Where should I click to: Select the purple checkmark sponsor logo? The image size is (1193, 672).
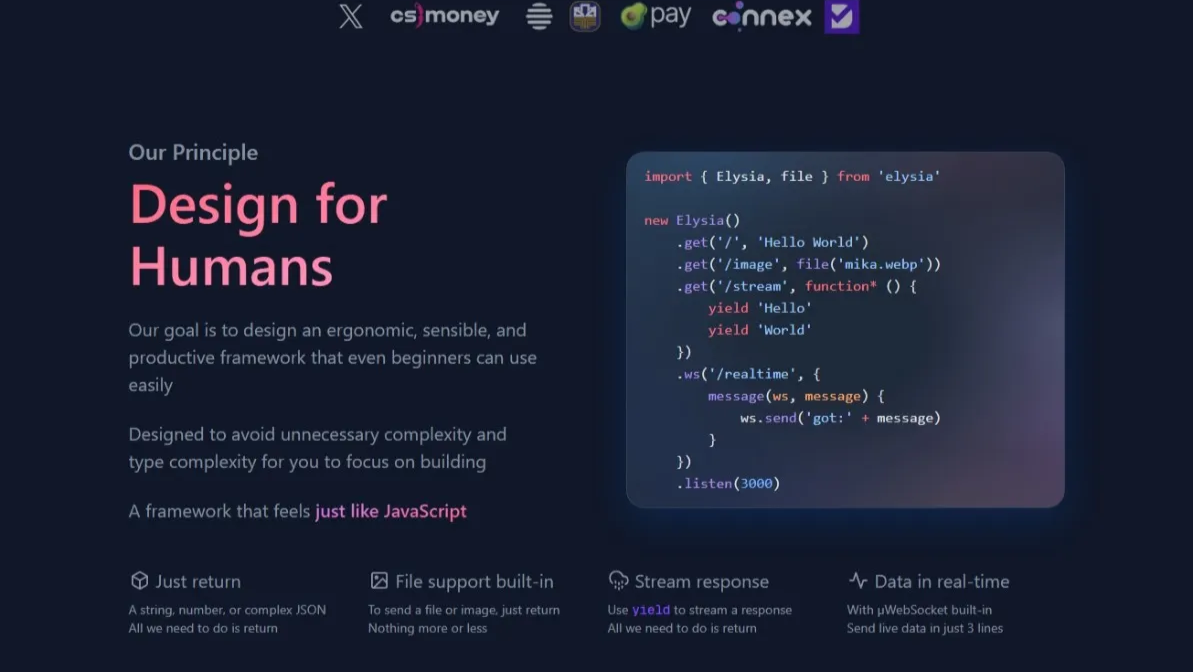point(841,16)
